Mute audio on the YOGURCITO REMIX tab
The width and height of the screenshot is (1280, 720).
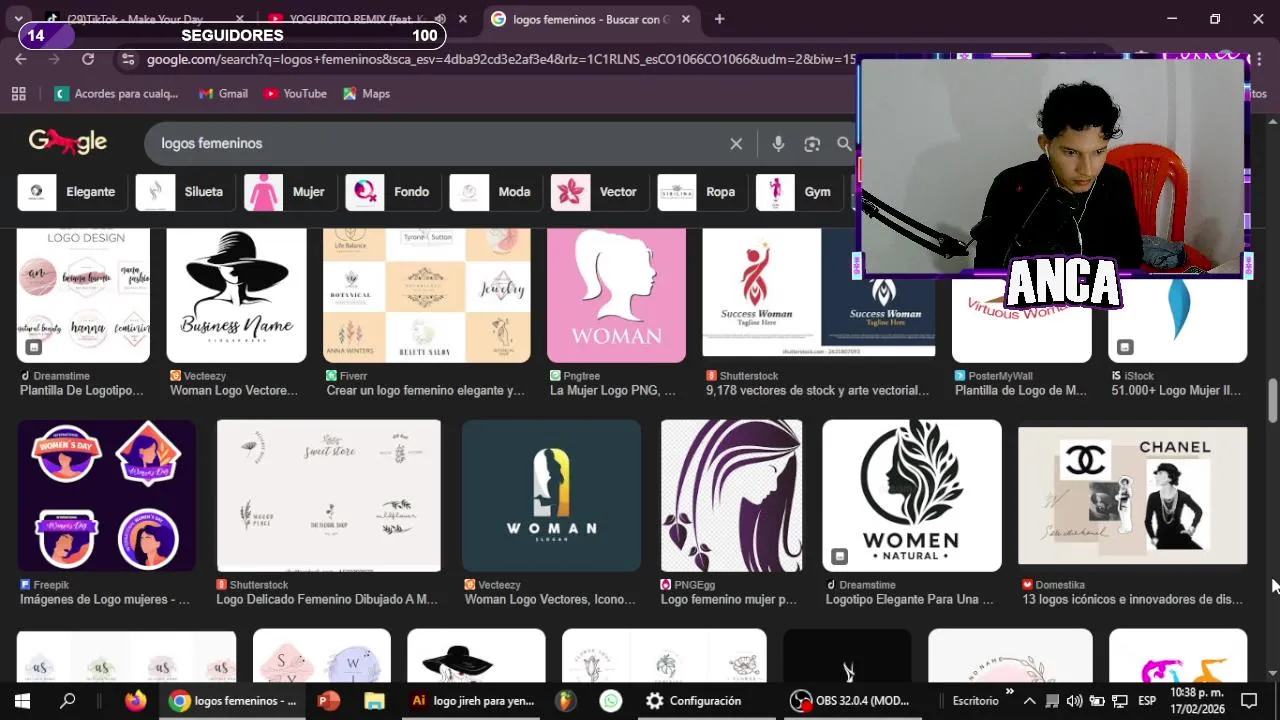(440, 19)
